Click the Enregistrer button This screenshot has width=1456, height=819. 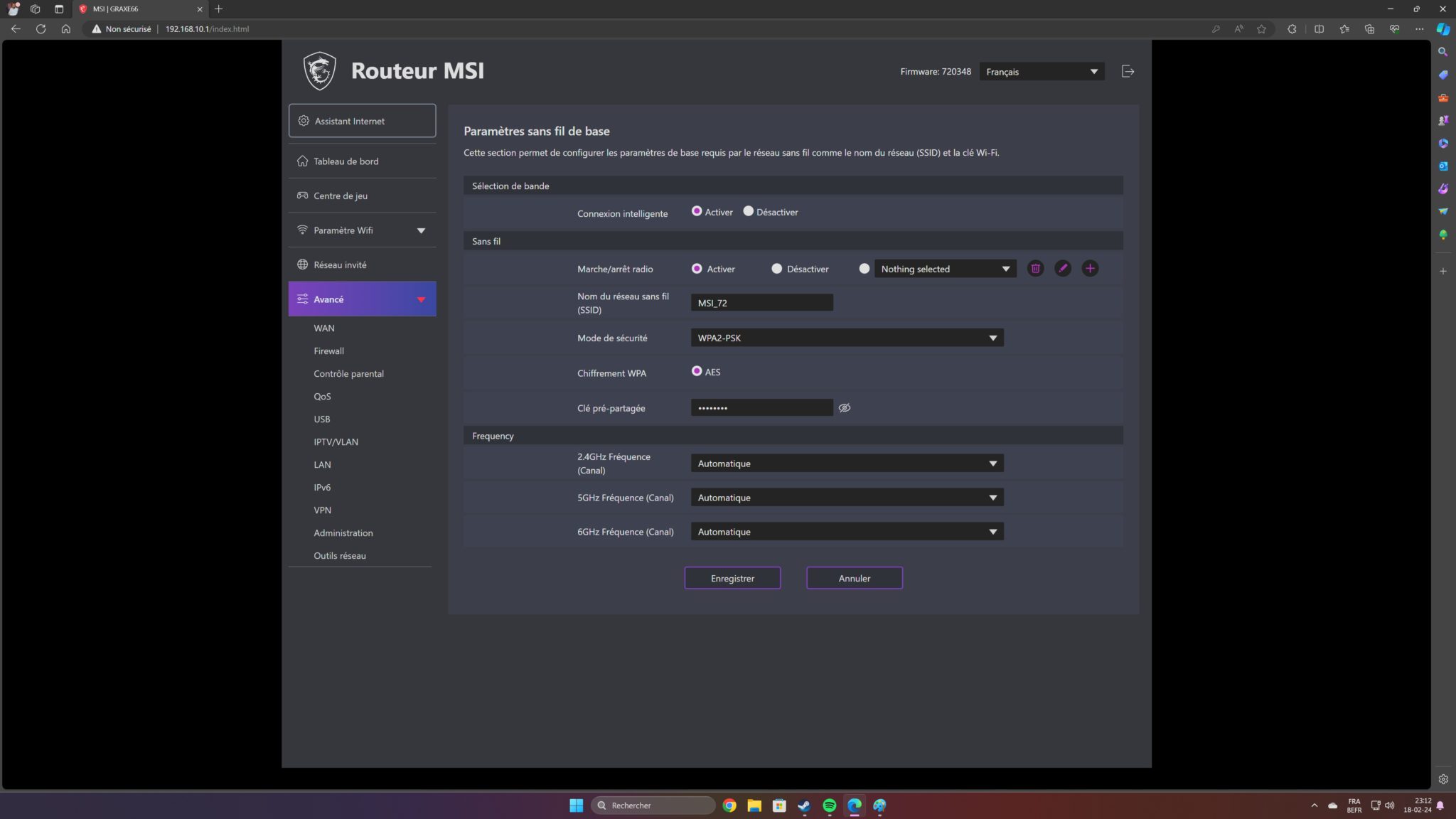[x=732, y=578]
